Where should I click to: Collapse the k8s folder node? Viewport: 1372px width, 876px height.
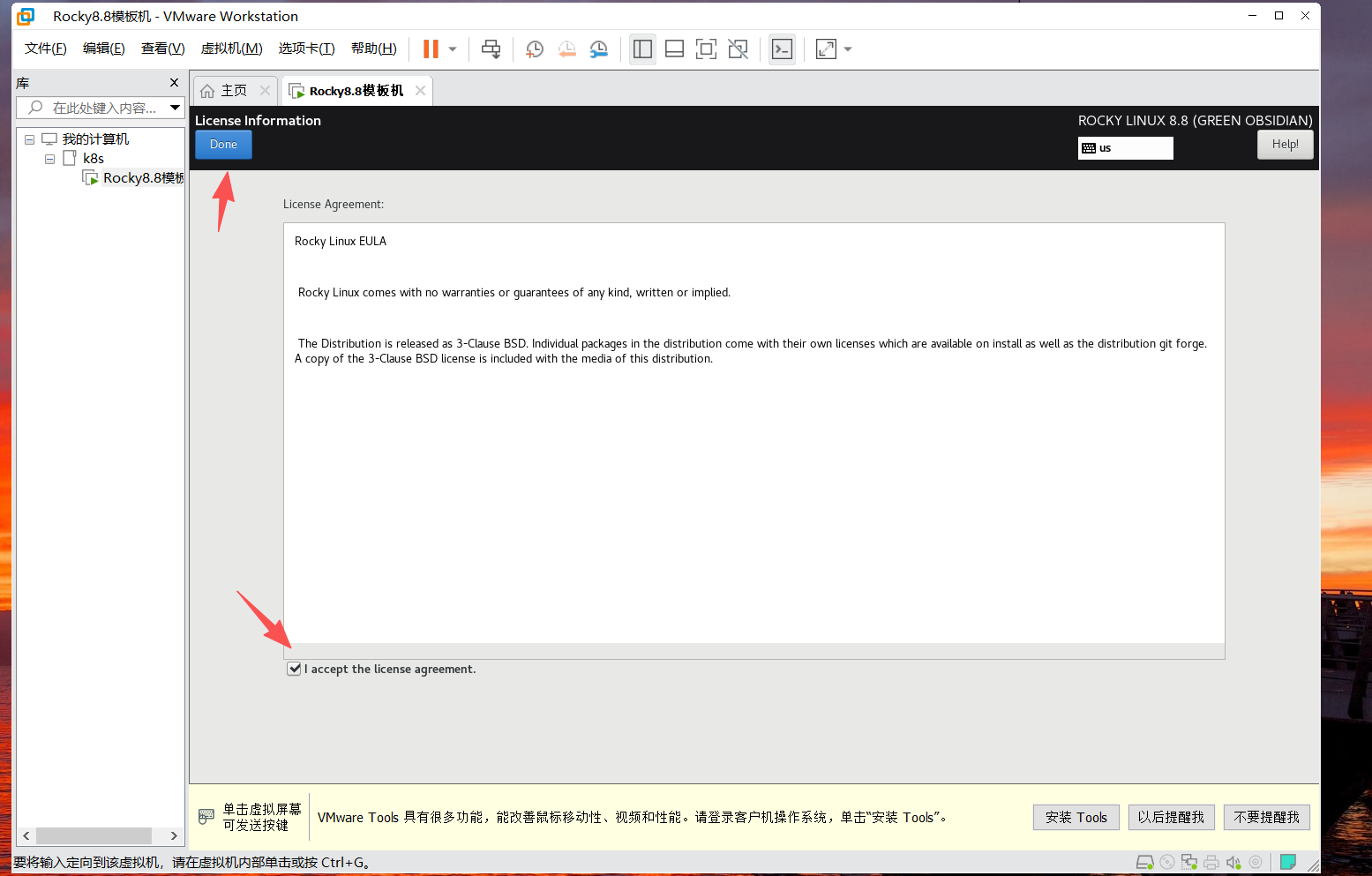coord(49,159)
